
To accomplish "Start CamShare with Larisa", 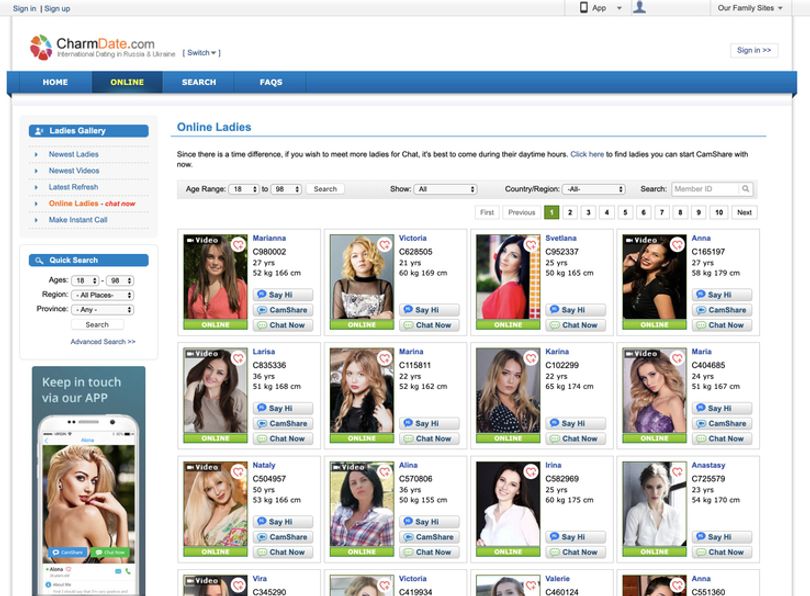I will point(283,424).
